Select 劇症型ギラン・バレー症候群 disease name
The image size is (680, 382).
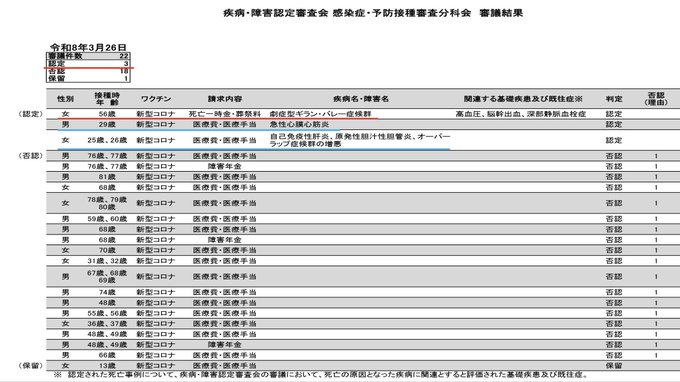pyautogui.click(x=320, y=114)
